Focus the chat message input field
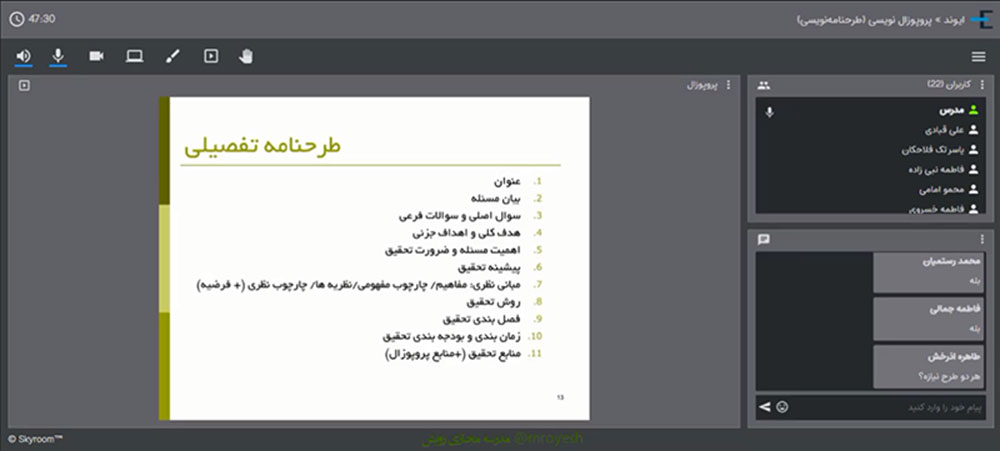 click(x=888, y=407)
